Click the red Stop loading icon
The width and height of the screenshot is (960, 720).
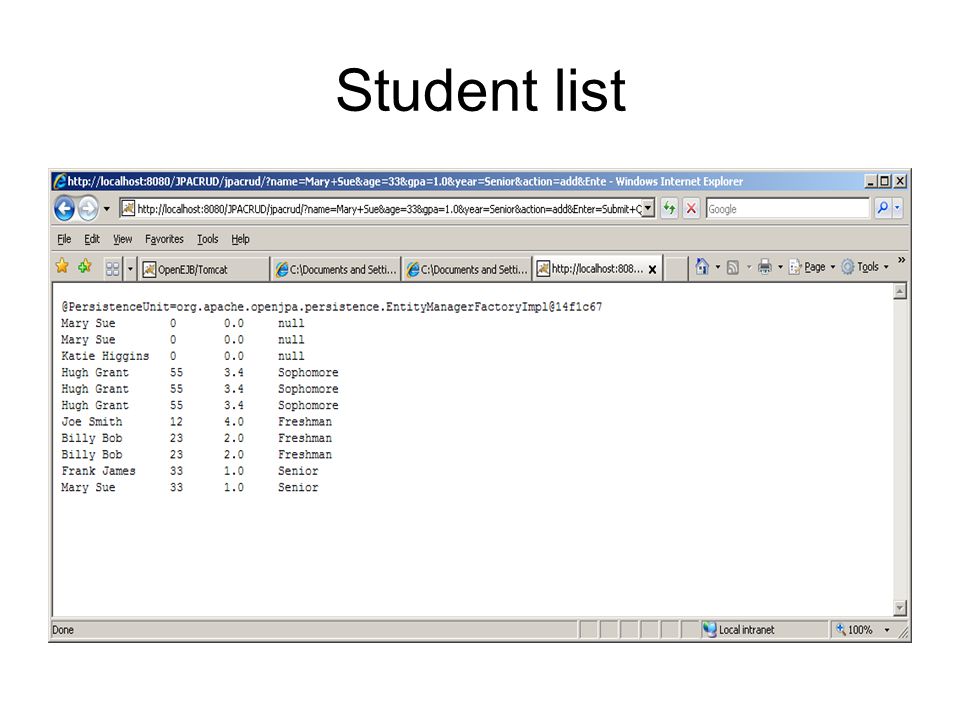point(691,209)
